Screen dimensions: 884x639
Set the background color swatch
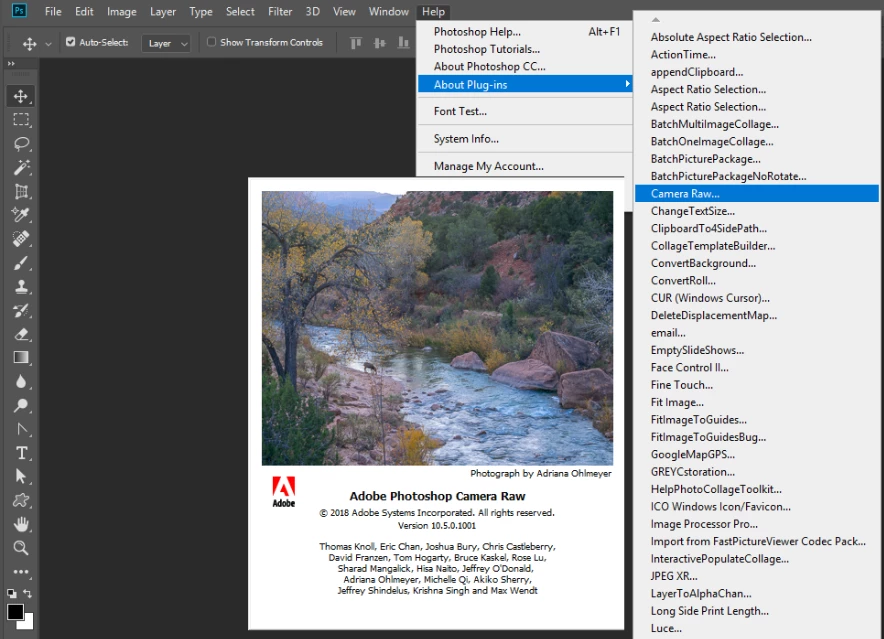[28, 623]
